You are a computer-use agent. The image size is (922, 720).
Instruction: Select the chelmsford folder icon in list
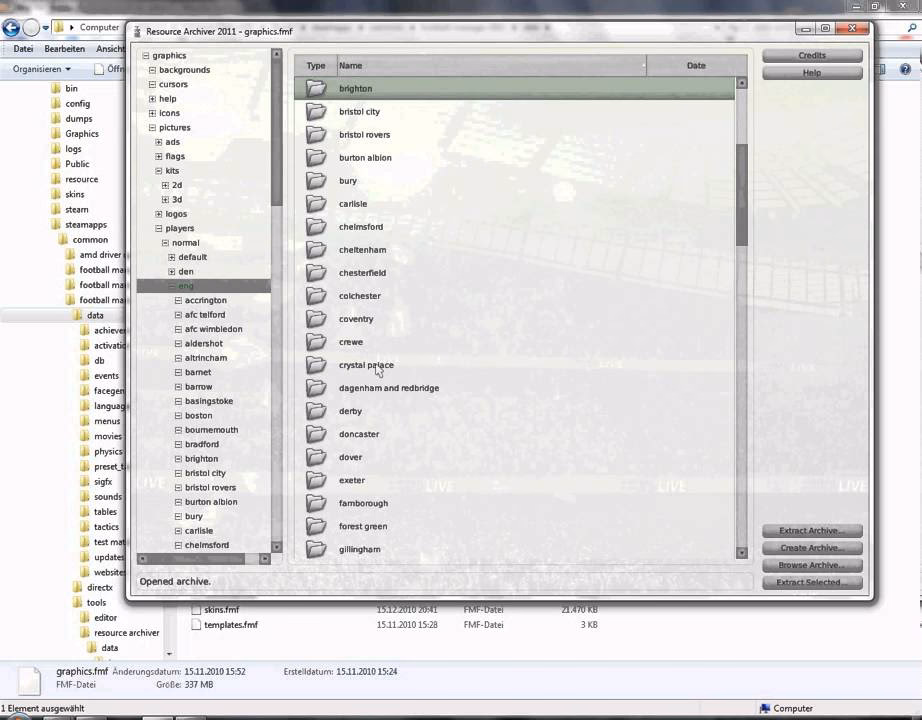pyautogui.click(x=316, y=226)
